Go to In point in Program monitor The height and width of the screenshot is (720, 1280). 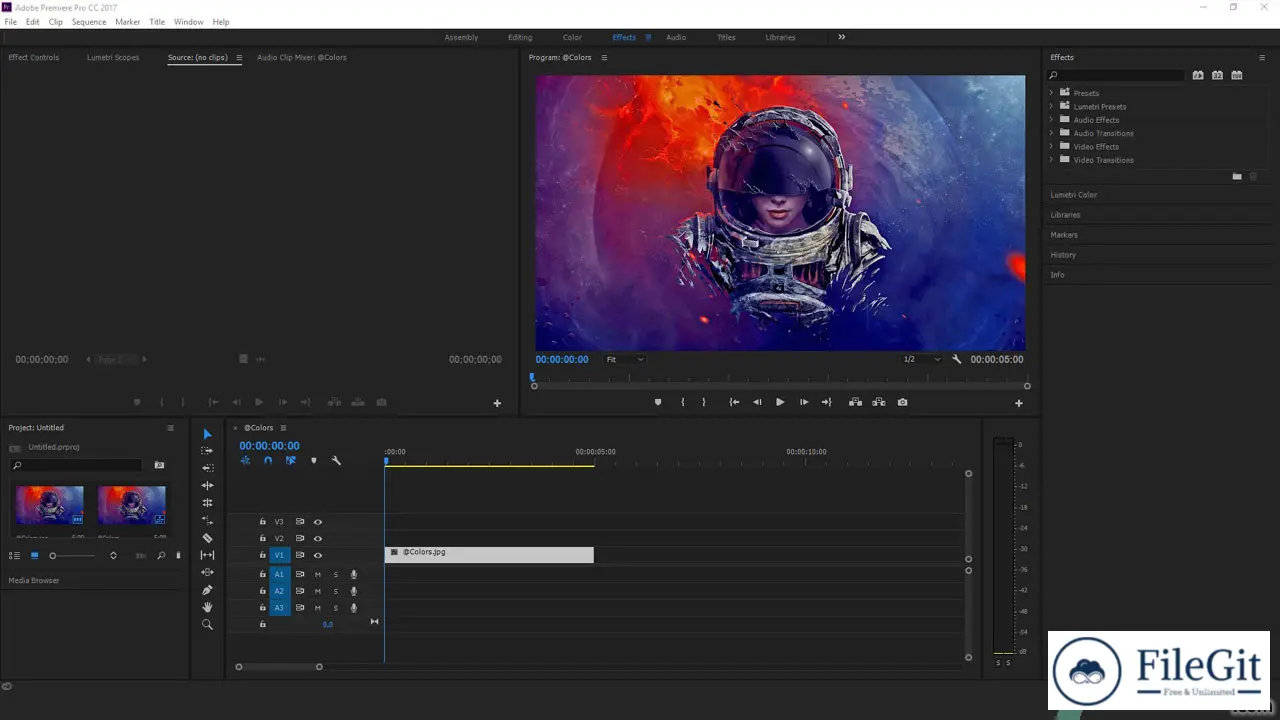(734, 402)
